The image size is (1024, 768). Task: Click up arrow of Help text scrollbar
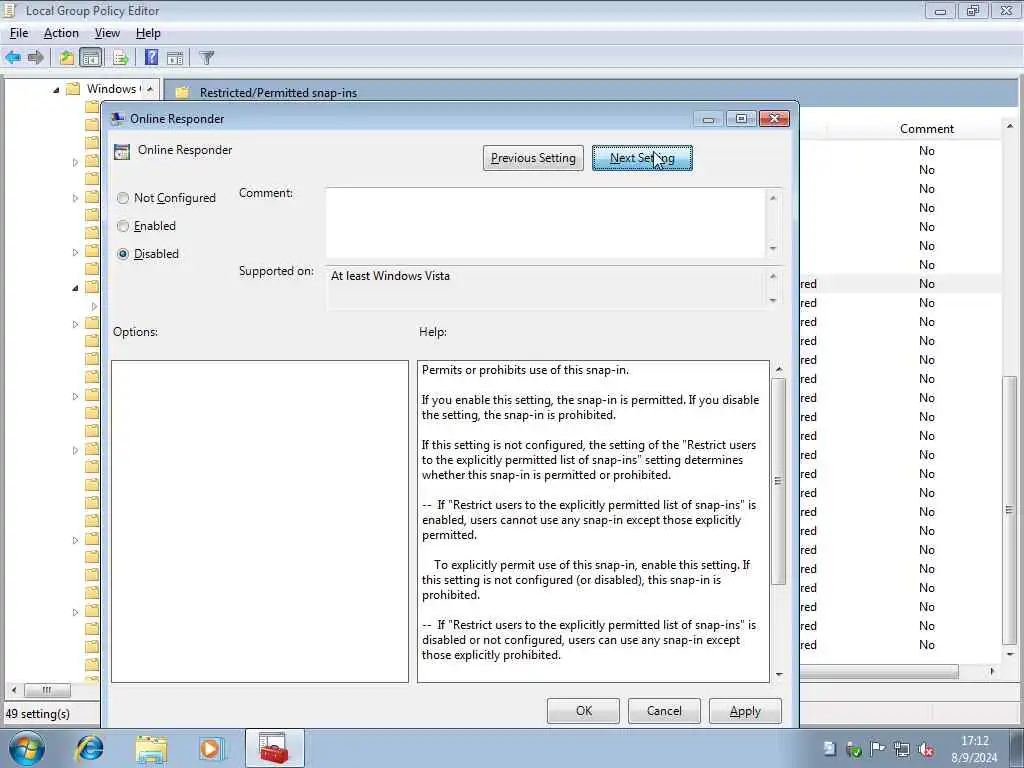coord(778,369)
